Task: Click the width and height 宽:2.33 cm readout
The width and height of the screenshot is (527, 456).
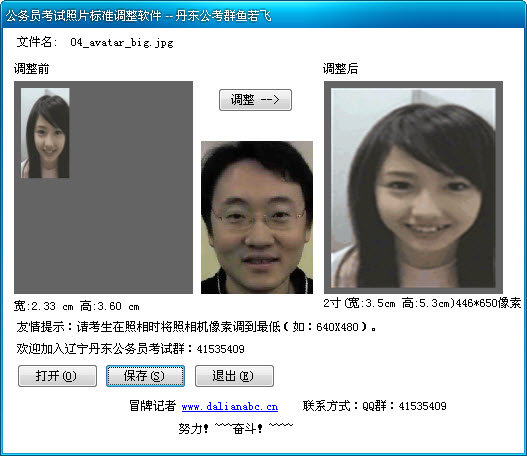Action: click(77, 306)
